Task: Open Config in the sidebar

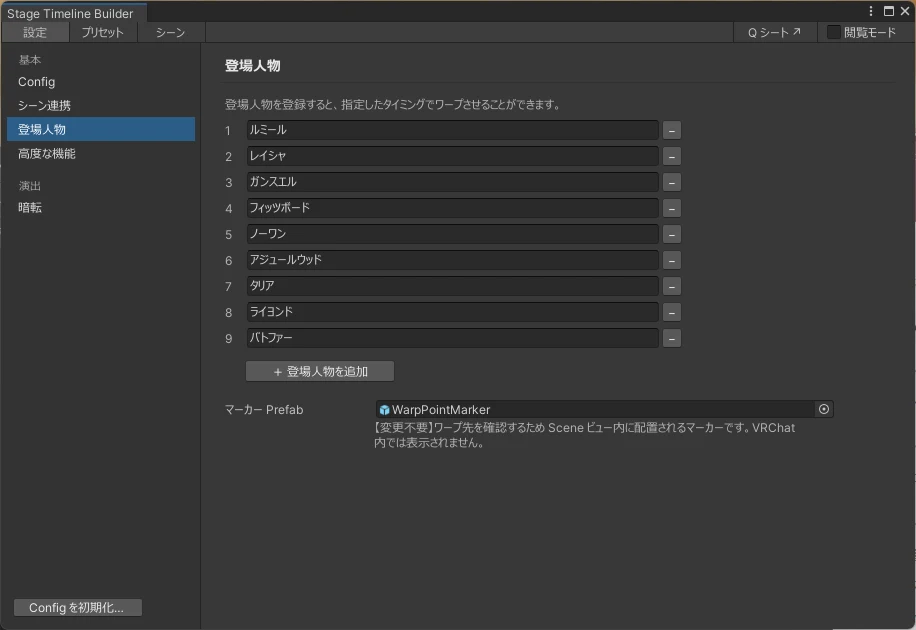Action: click(x=100, y=82)
